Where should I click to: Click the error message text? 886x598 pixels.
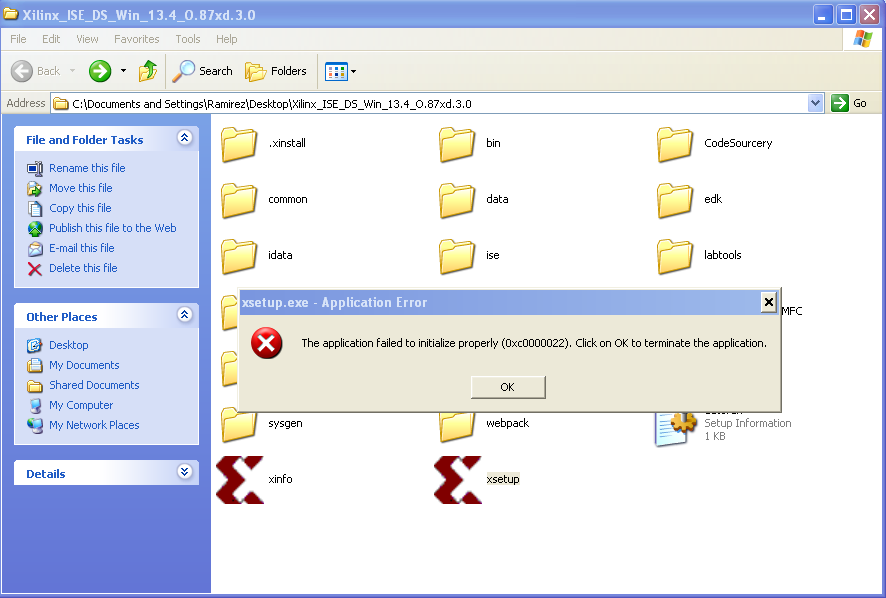pyautogui.click(x=534, y=343)
